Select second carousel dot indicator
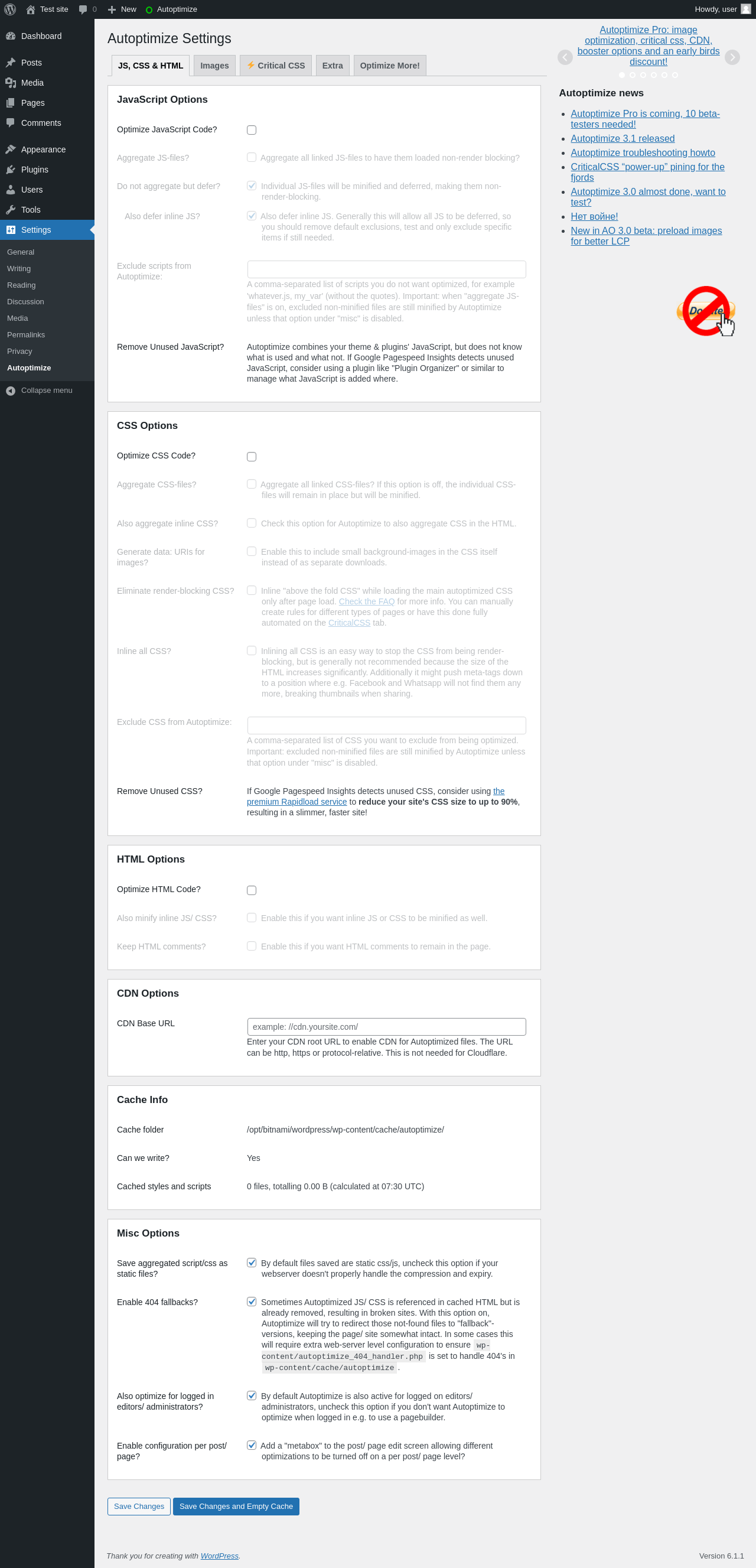 pyautogui.click(x=633, y=75)
